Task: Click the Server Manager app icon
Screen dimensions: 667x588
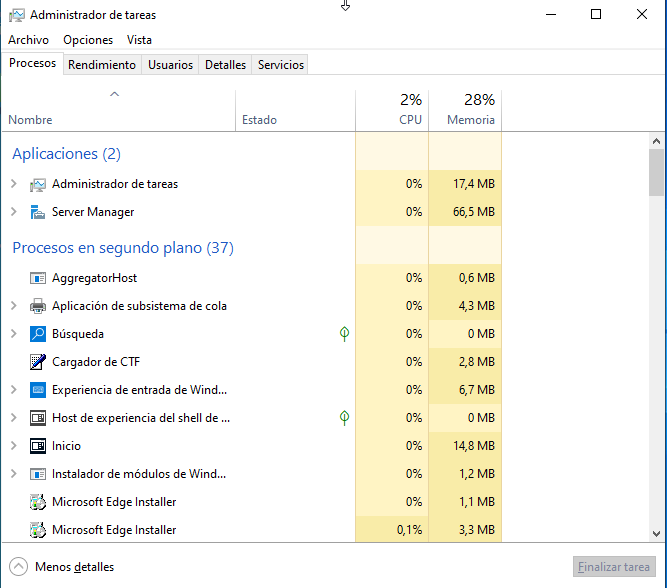Action: pyautogui.click(x=38, y=212)
